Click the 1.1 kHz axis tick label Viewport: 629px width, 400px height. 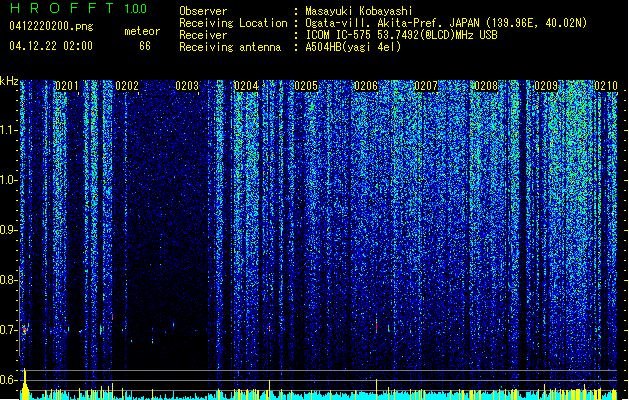[x=9, y=130]
